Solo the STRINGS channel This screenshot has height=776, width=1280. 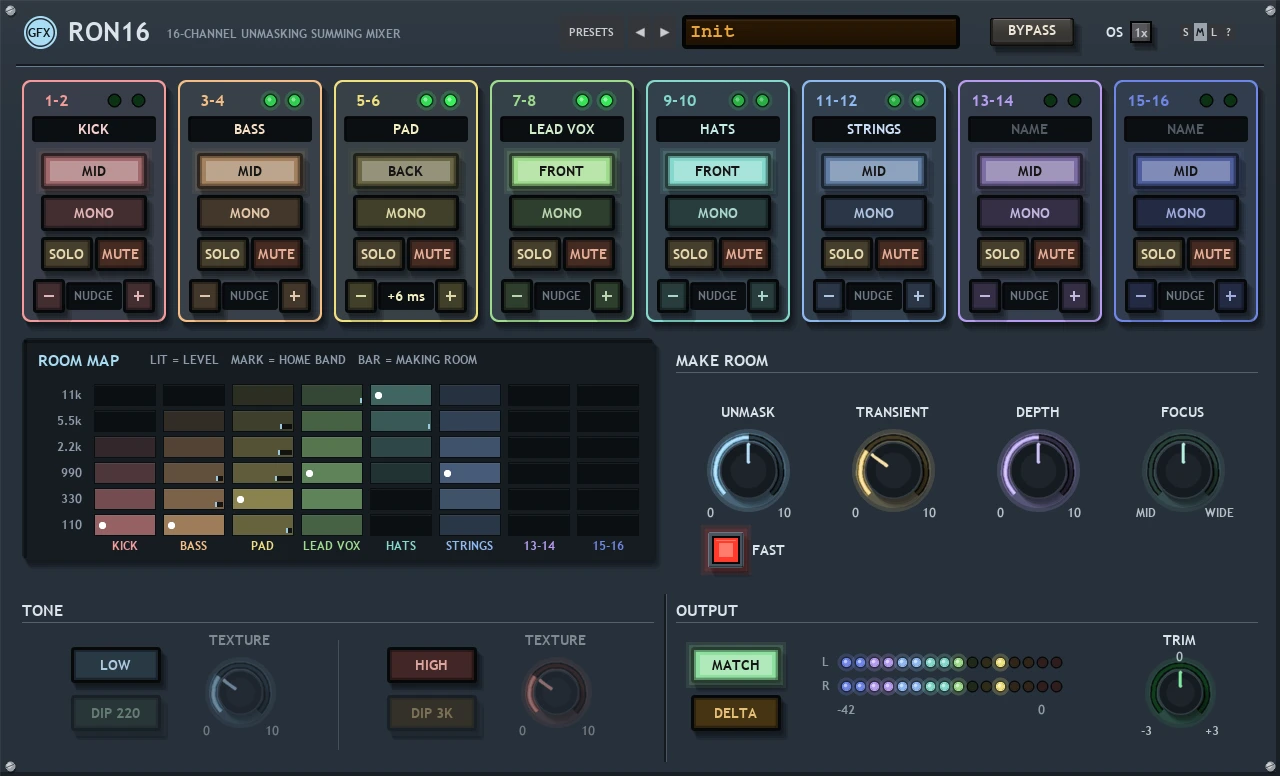click(846, 254)
